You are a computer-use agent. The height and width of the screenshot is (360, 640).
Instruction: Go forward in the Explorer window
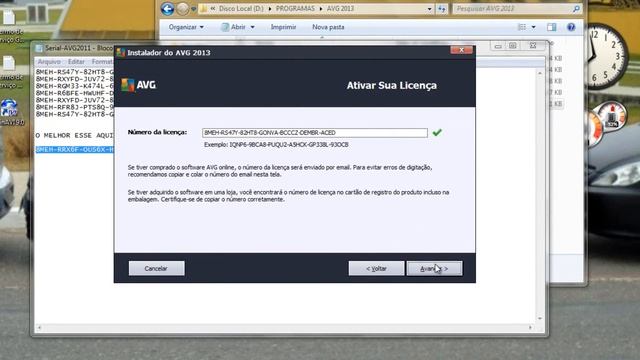182,9
